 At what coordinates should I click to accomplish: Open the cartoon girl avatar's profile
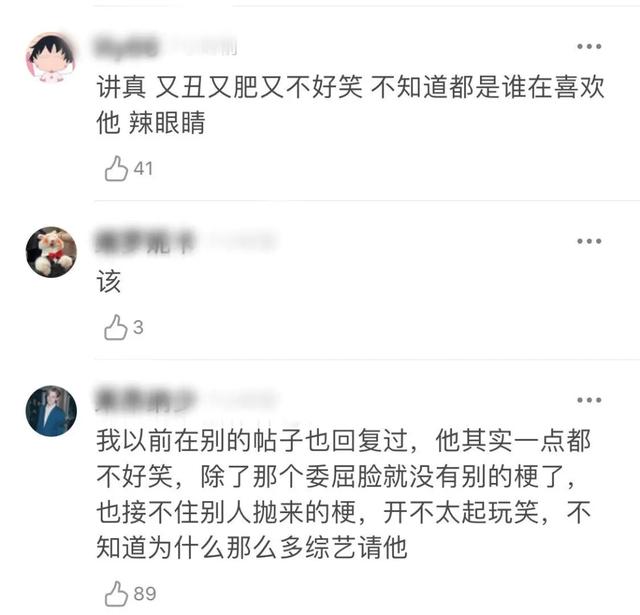click(51, 58)
